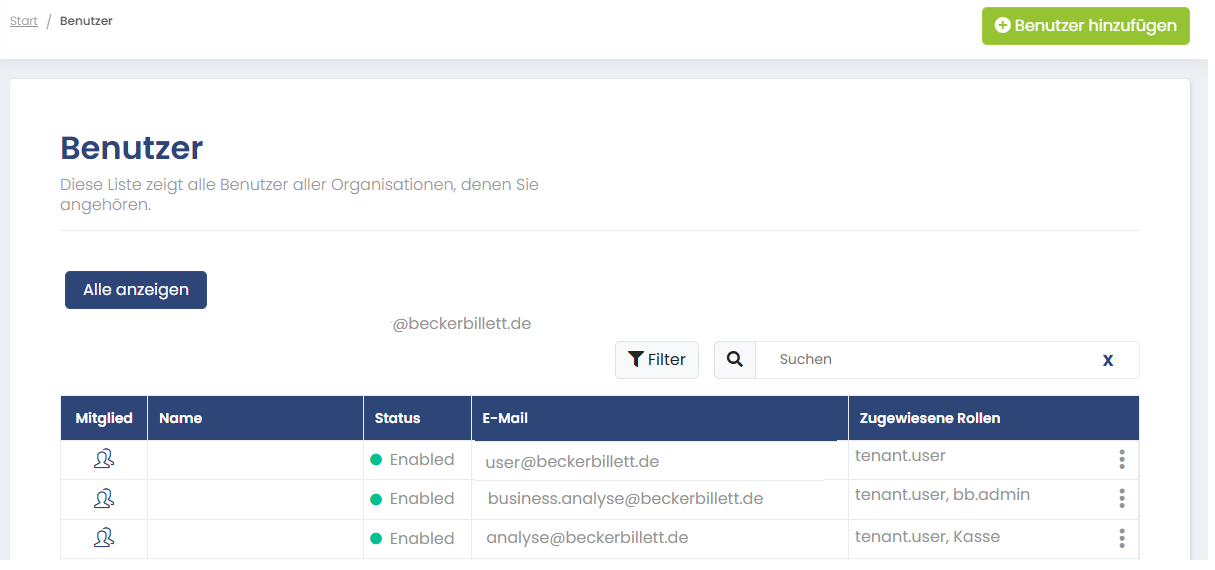Select email business.analyse@beckerbillett.de
Image resolution: width=1215 pixels, height=570 pixels.
point(625,499)
